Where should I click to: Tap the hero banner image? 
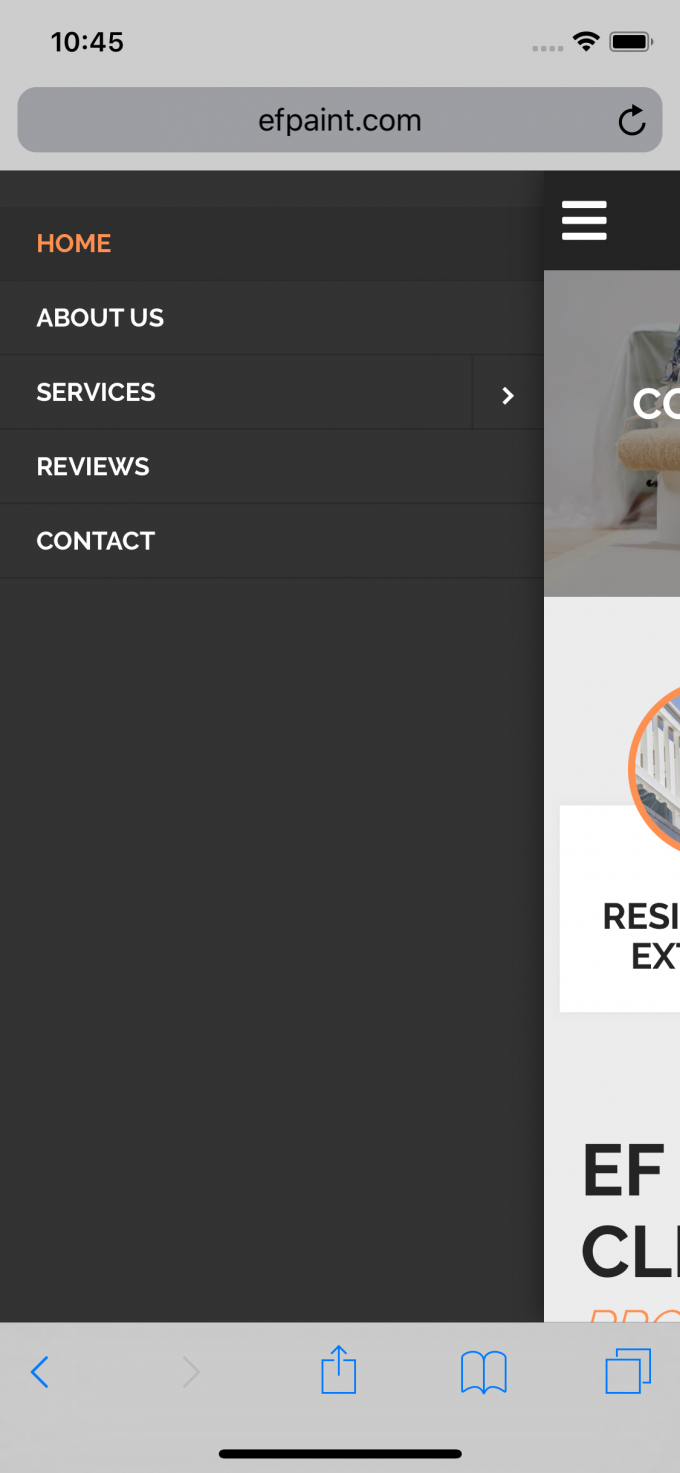(x=612, y=433)
